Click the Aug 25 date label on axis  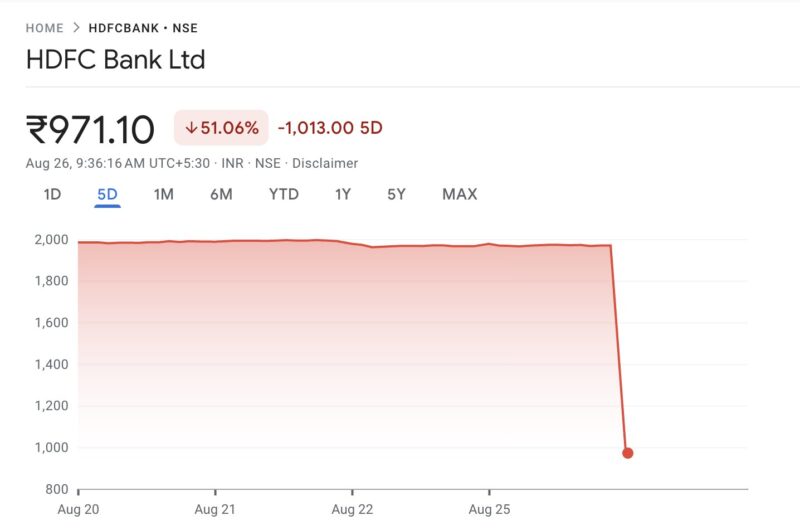pyautogui.click(x=489, y=509)
